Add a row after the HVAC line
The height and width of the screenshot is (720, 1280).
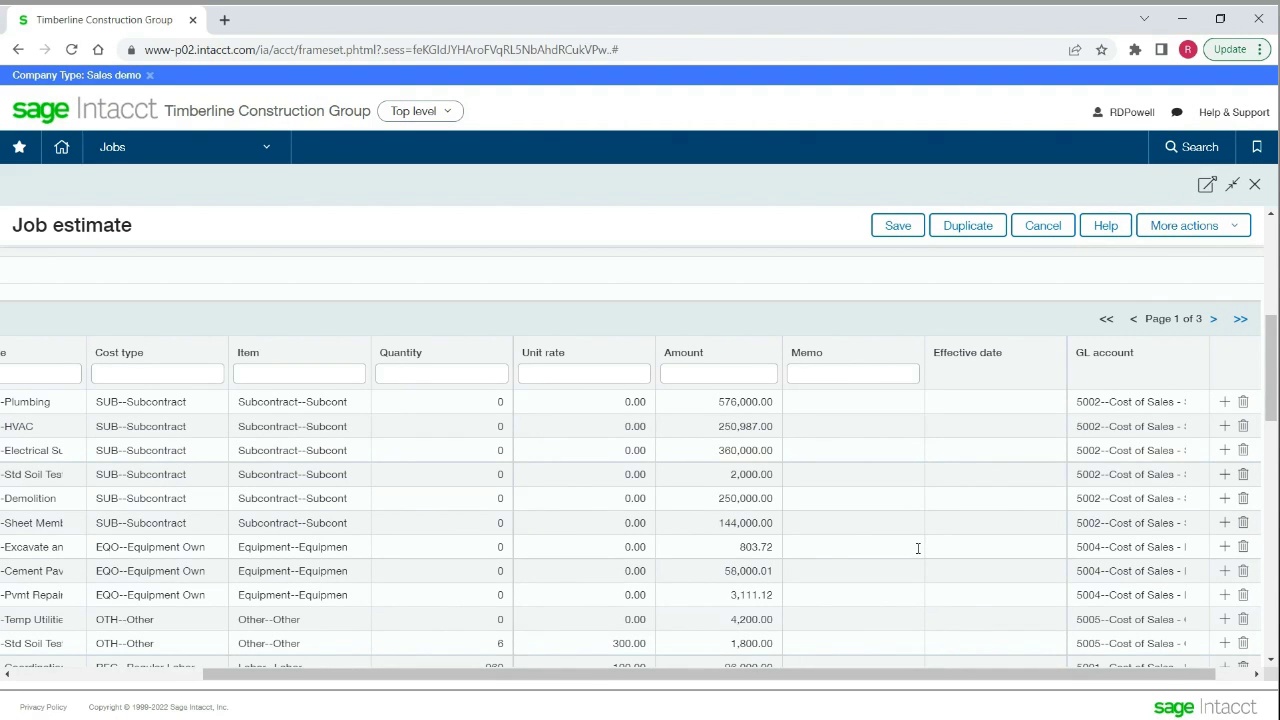click(x=1225, y=426)
